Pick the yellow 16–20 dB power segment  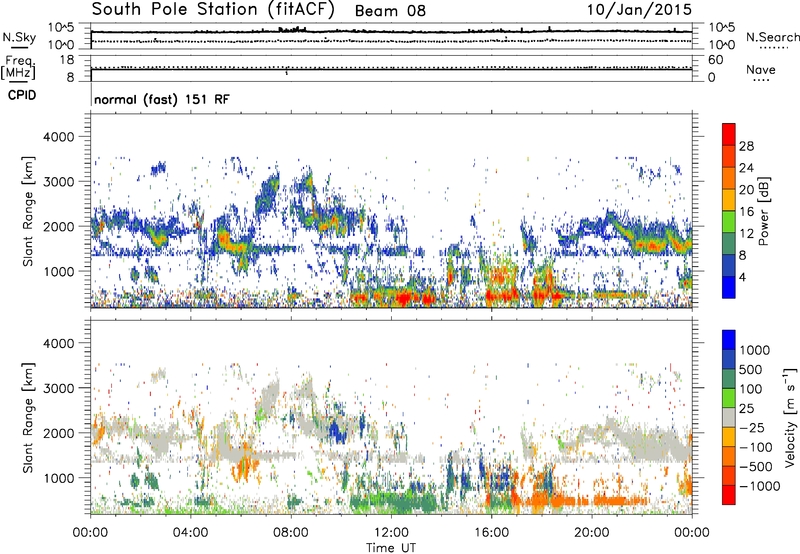pos(729,200)
